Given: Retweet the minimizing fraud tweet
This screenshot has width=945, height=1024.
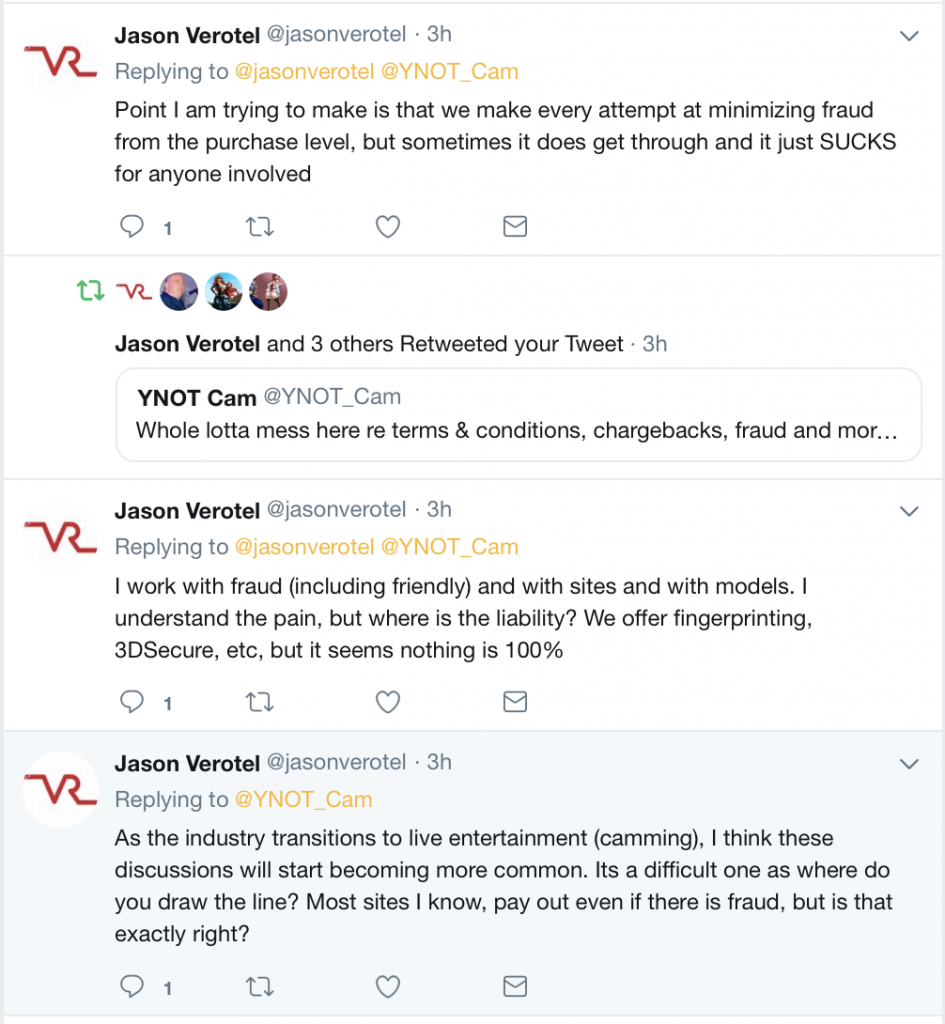Looking at the screenshot, I should tap(259, 227).
